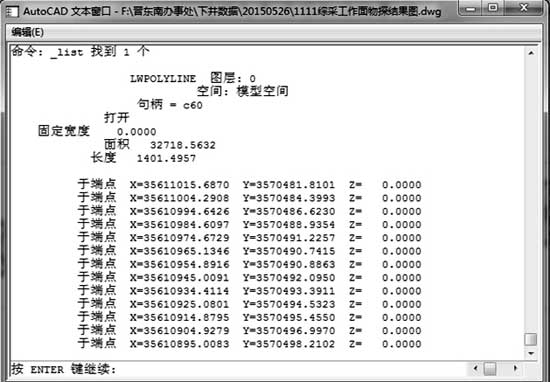550x382 pixels.
Task: Click the 面积 value 32718.5632
Action: [183, 145]
